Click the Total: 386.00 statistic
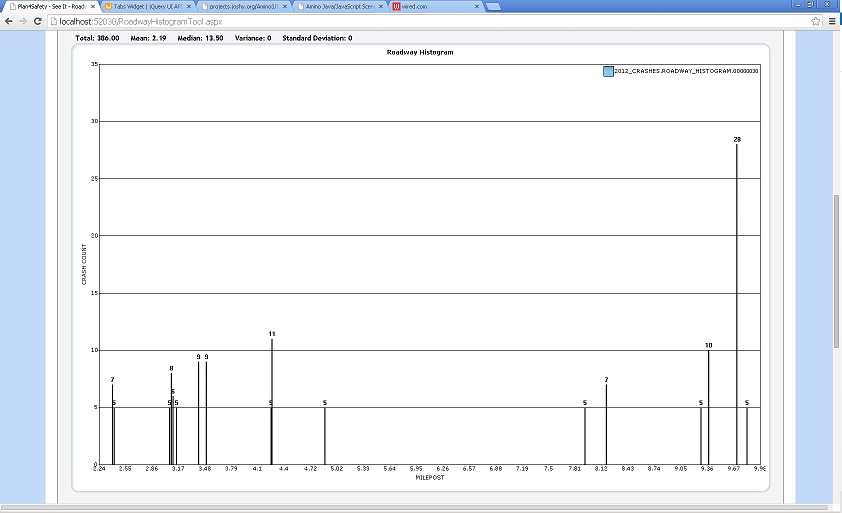 click(x=97, y=38)
